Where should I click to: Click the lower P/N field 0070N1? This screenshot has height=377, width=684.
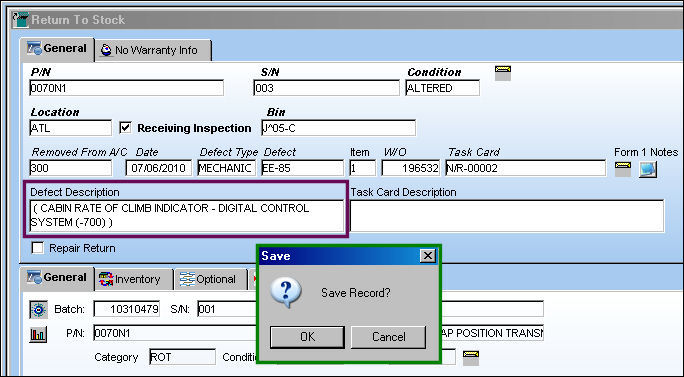point(175,333)
